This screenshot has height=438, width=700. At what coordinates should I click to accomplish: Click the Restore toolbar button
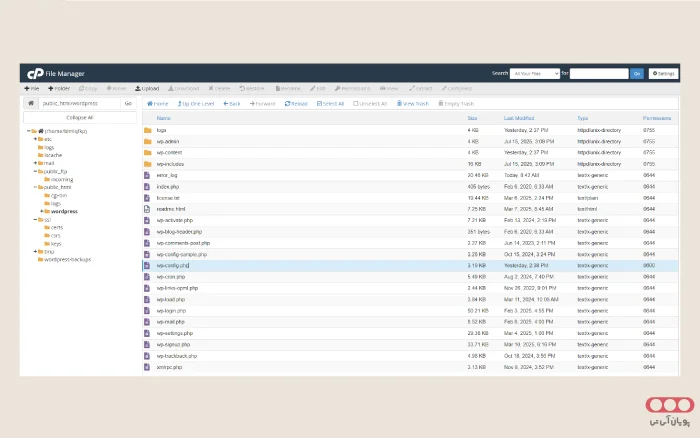252,88
